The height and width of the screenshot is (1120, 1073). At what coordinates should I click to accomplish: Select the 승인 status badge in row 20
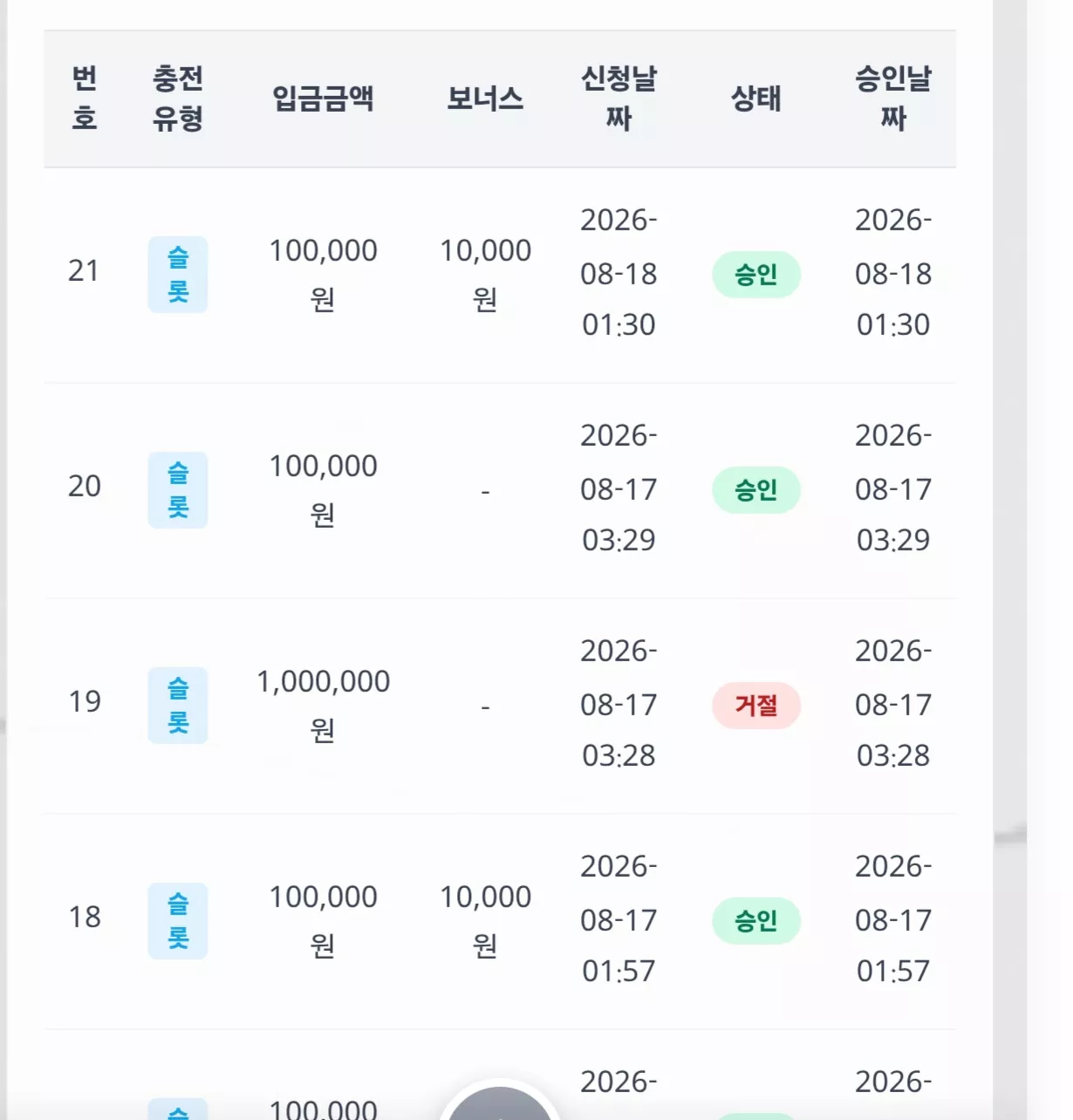tap(756, 490)
